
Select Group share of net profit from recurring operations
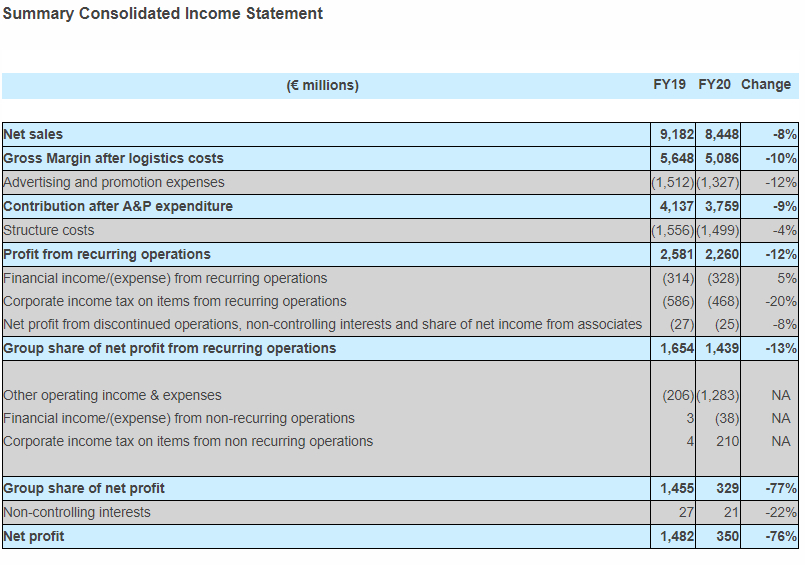170,348
